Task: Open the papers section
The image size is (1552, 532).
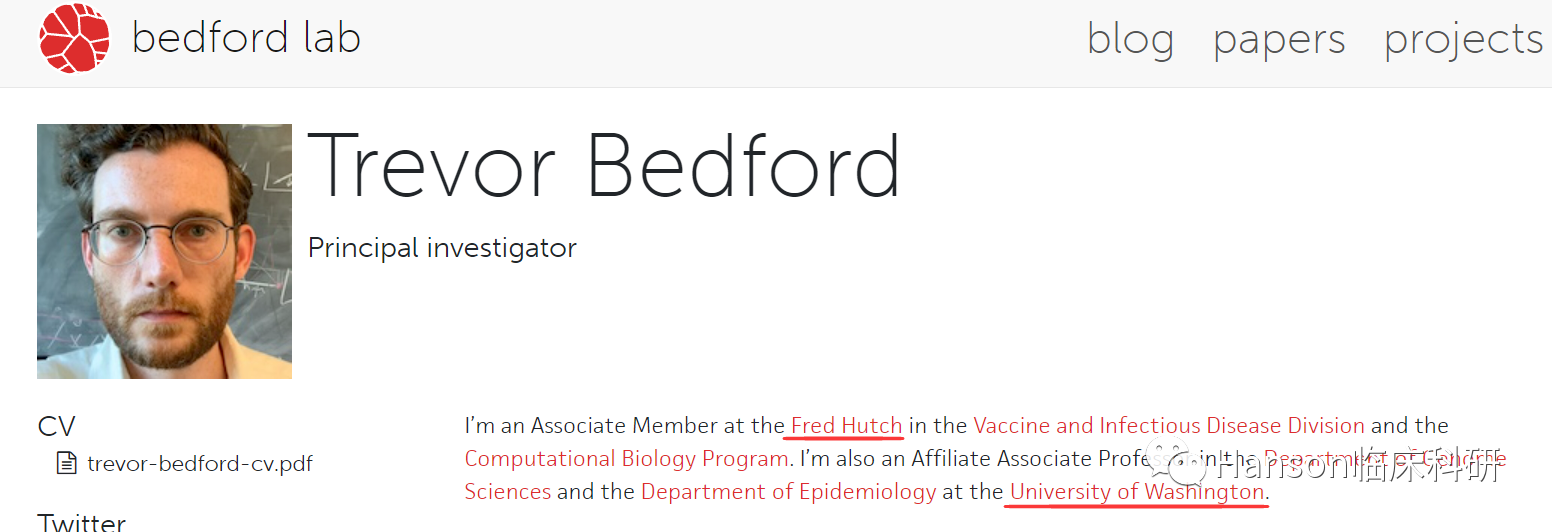Action: click(1279, 41)
